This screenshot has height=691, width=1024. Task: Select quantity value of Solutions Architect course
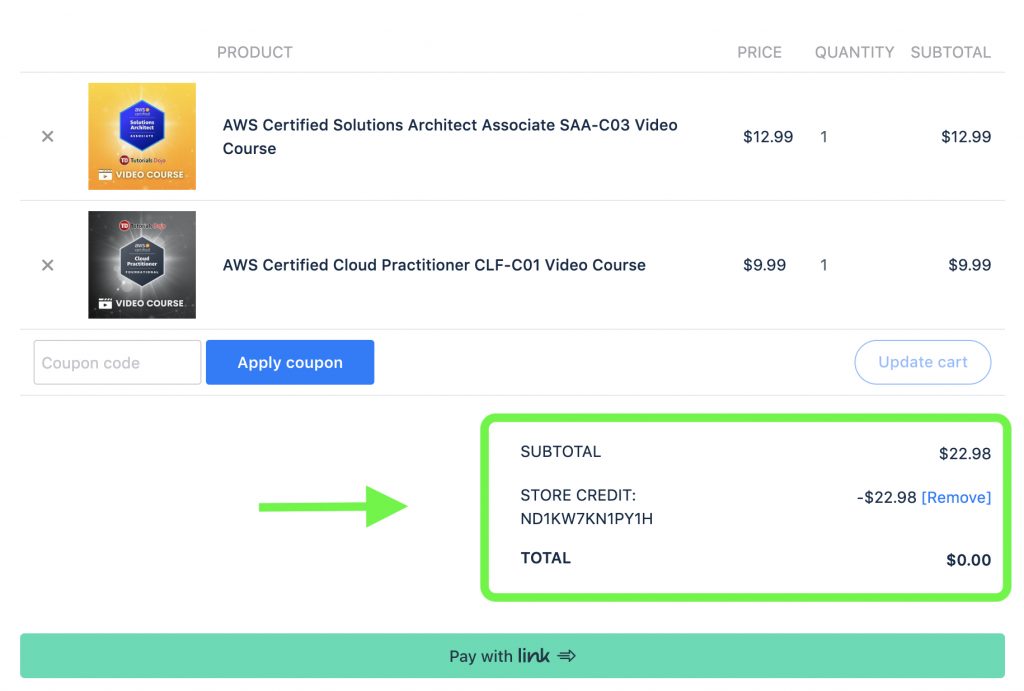(824, 137)
